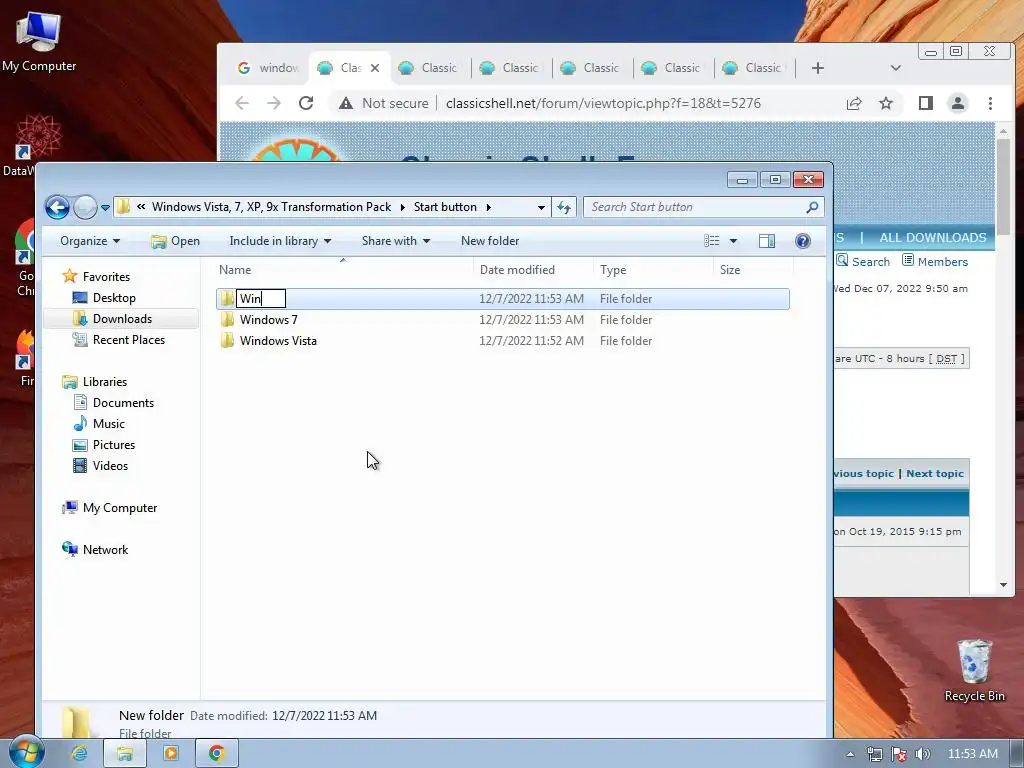1024x768 pixels.
Task: Click the Windows Vista folder icon
Action: pyautogui.click(x=227, y=340)
